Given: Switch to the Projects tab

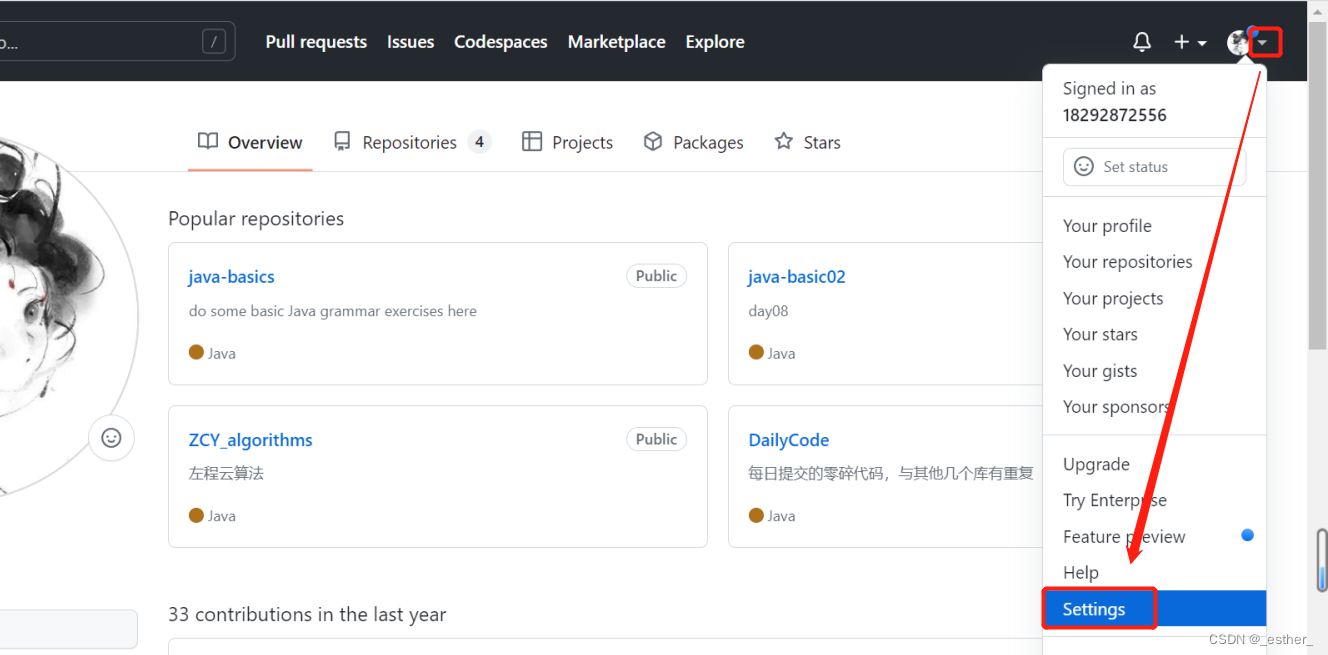Looking at the screenshot, I should pos(567,142).
